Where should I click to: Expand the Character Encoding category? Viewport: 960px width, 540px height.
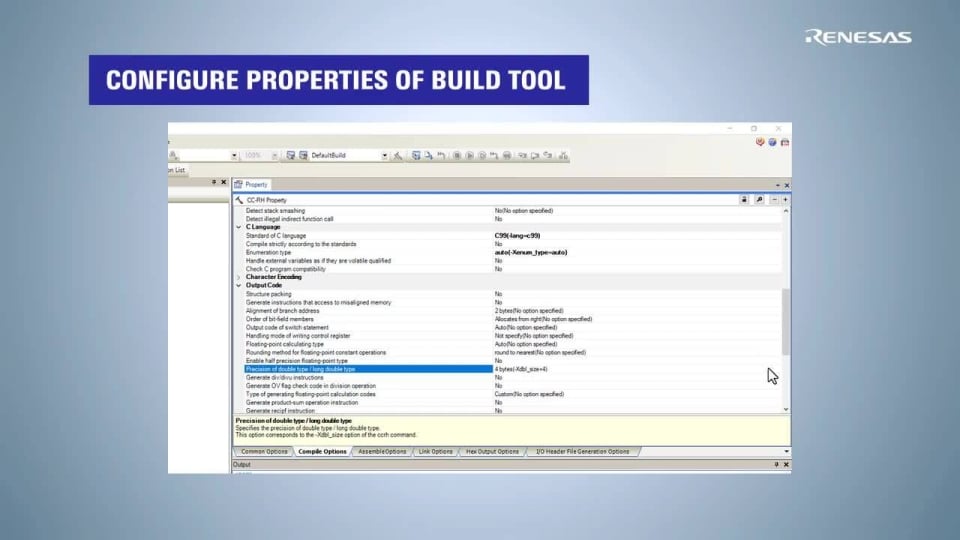coord(238,277)
